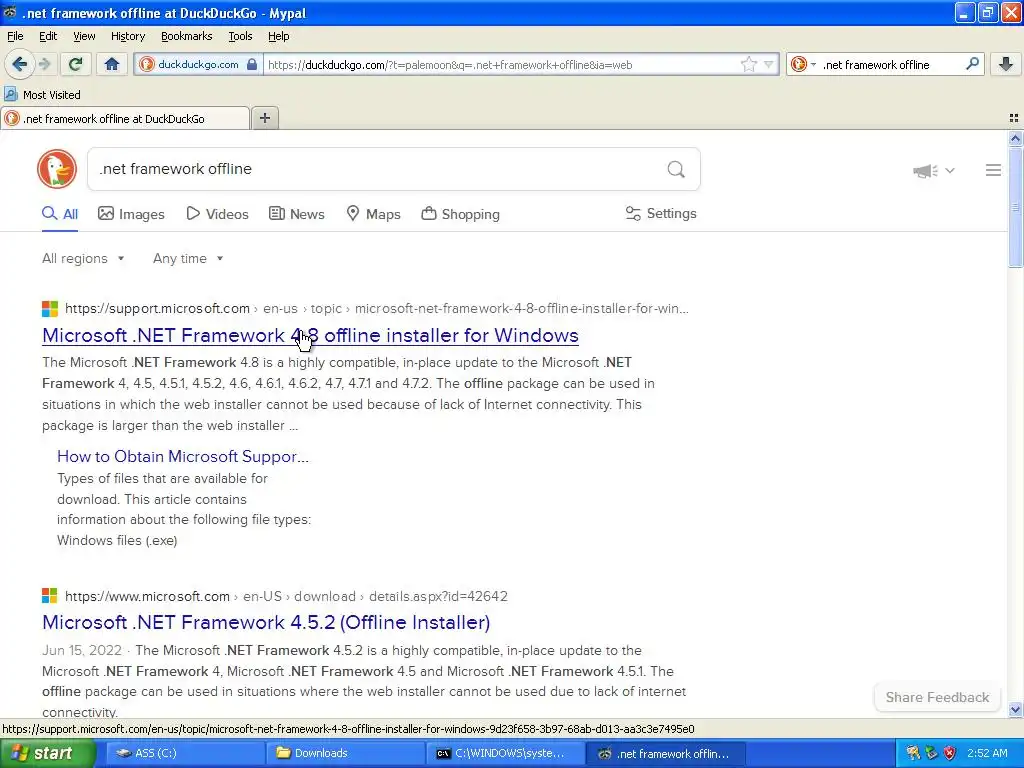Click the padlock site identity icon
Screen dimensions: 1024x768
tap(251, 64)
